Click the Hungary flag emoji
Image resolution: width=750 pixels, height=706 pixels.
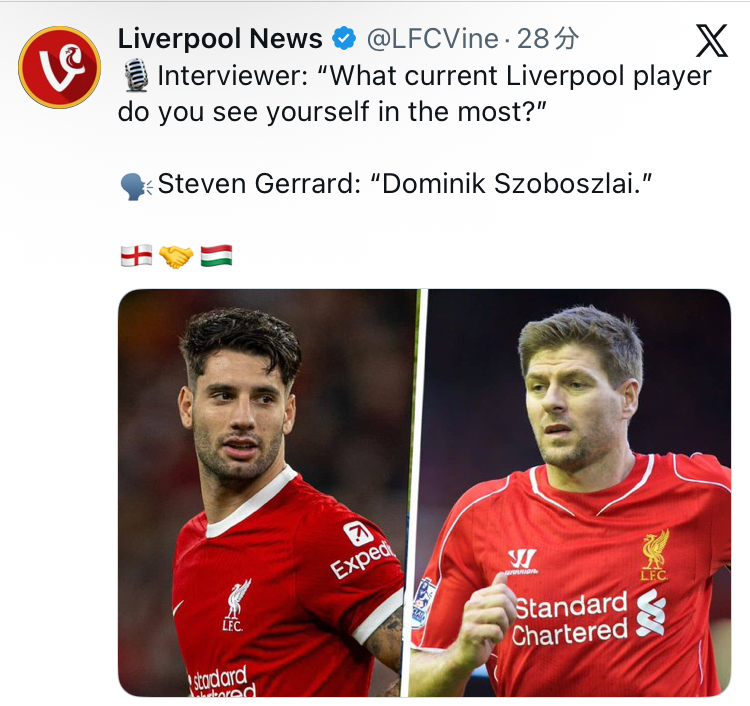point(216,255)
